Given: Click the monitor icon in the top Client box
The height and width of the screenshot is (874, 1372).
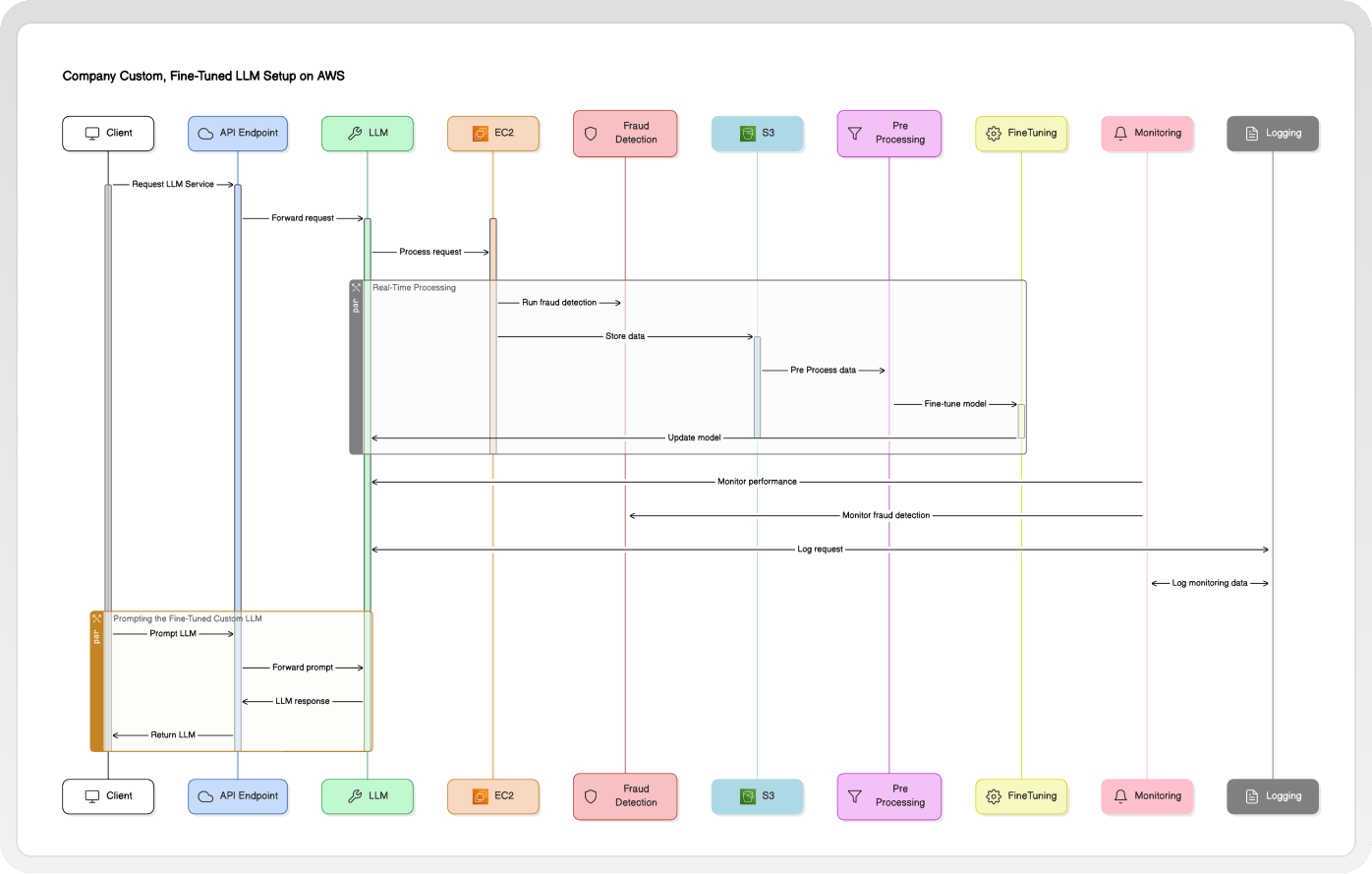Looking at the screenshot, I should point(92,134).
